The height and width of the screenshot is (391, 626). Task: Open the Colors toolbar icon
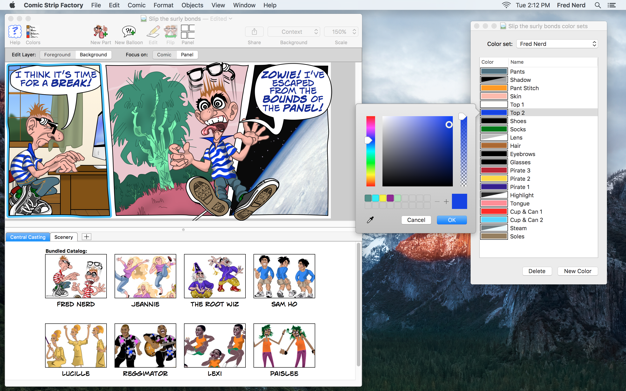(32, 32)
